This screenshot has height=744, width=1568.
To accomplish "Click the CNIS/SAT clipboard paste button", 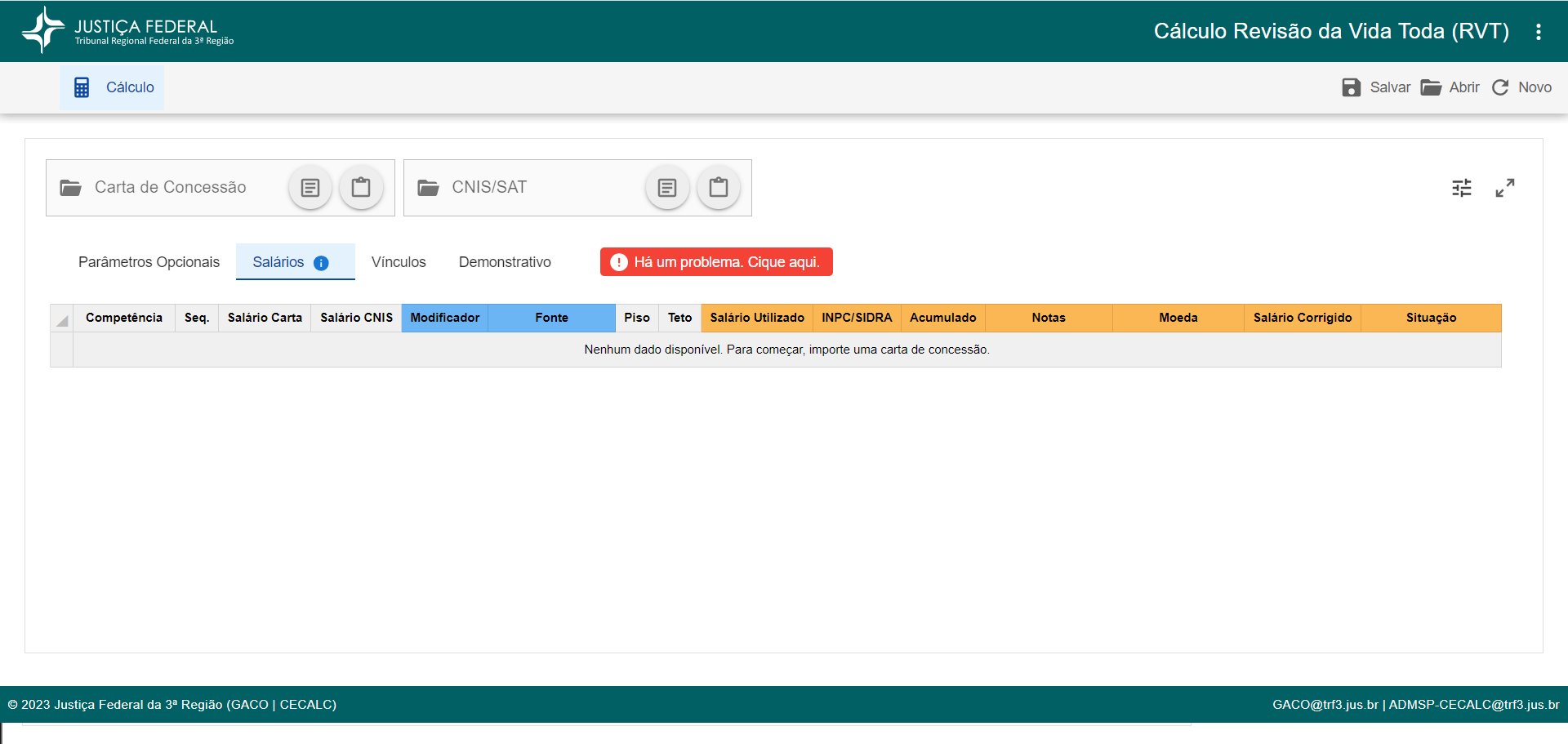I will click(719, 188).
